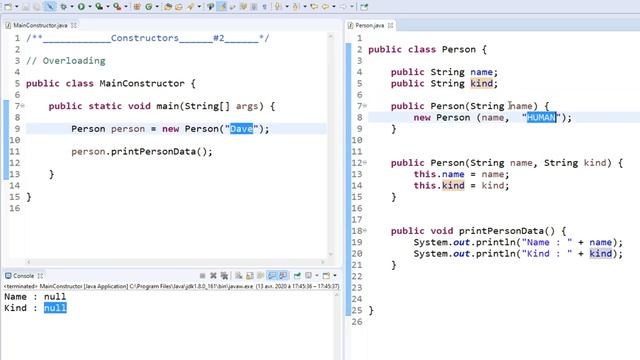This screenshot has width=640, height=360.
Task: Open the New dropdown arrow
Action: coord(17,7)
